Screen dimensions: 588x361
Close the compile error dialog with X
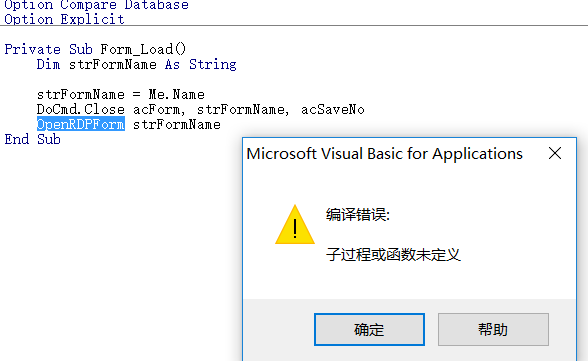(555, 153)
